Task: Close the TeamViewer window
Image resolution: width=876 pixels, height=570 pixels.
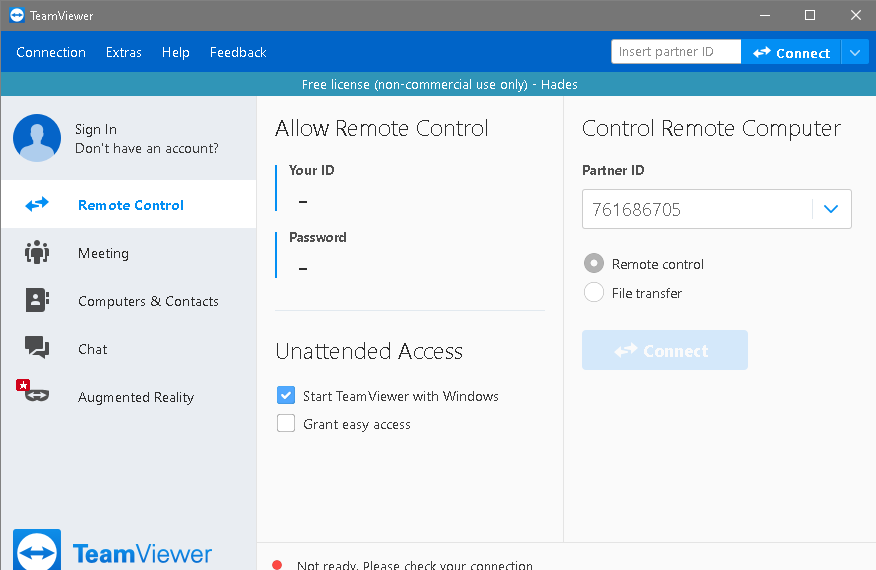Action: [855, 15]
